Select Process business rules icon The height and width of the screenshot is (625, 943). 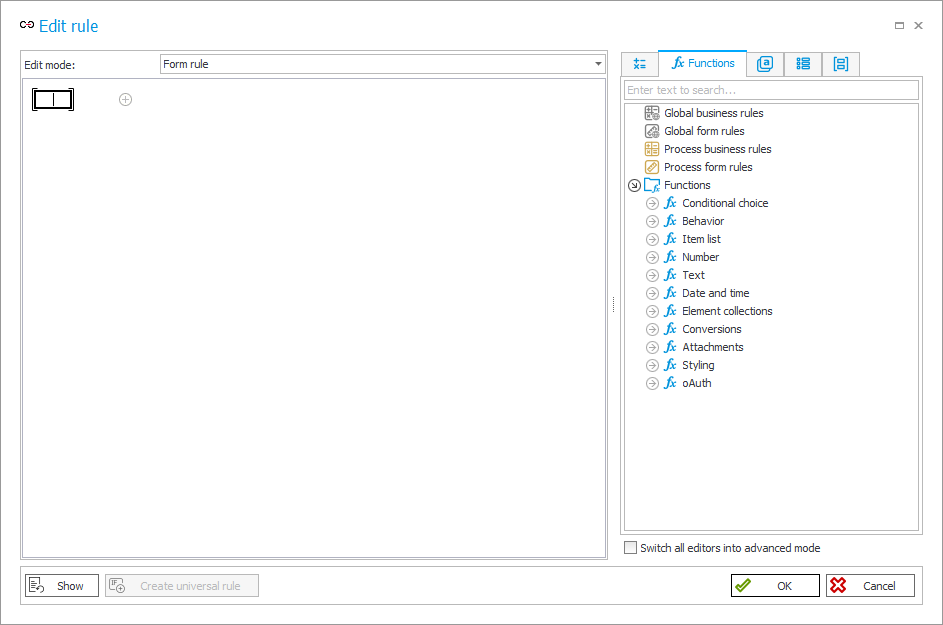tap(652, 149)
